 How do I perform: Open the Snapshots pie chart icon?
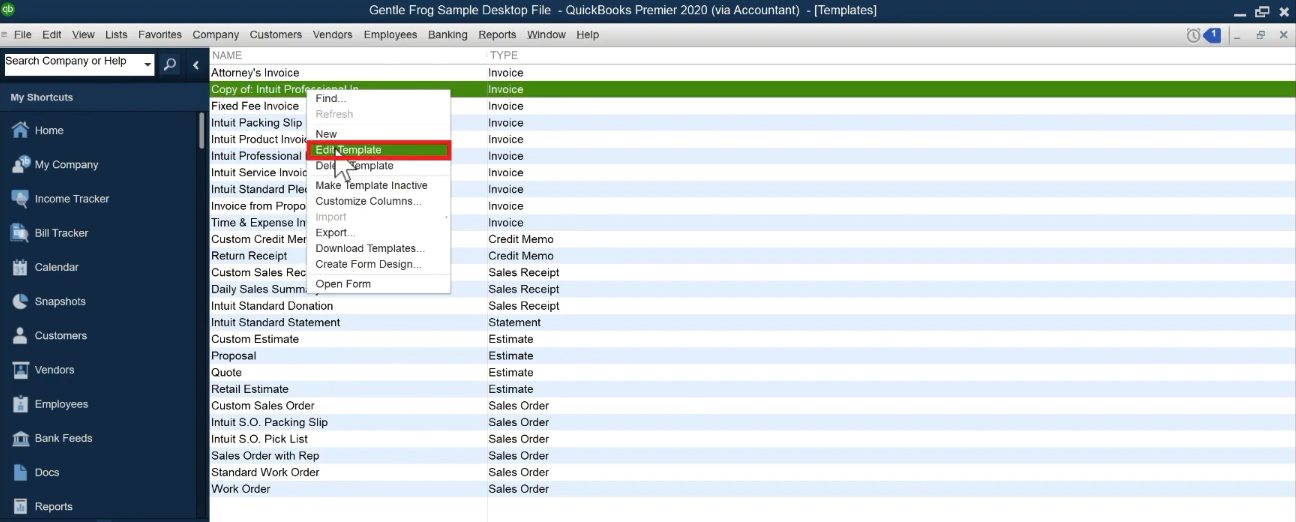pos(19,301)
